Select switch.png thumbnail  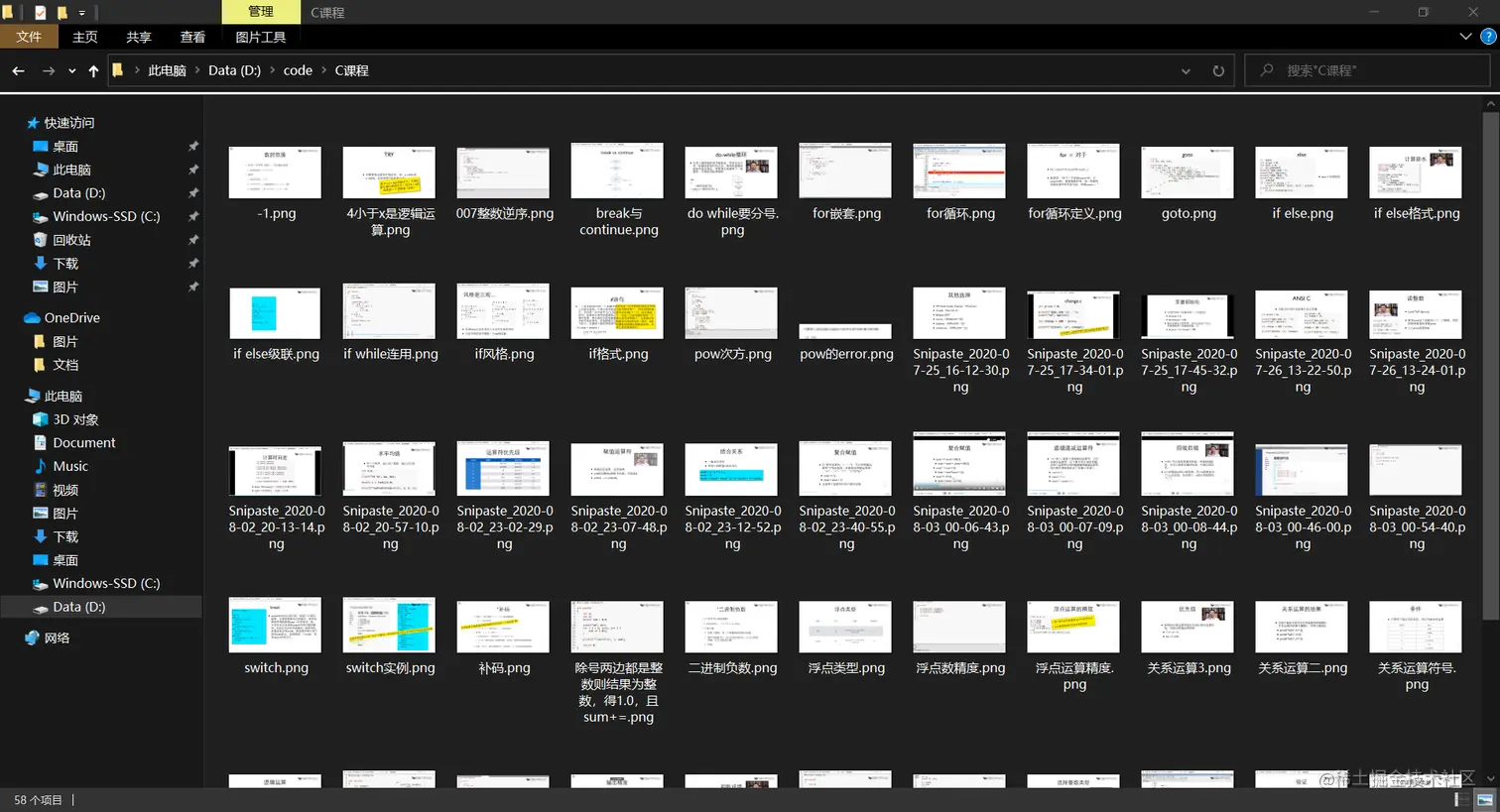tap(275, 625)
